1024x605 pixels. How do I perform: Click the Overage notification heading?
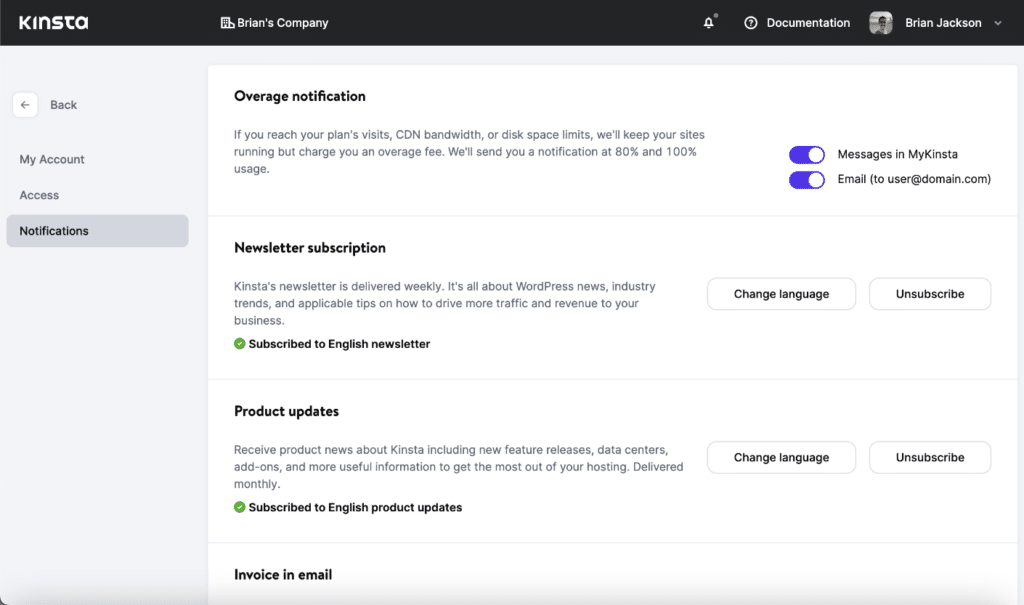click(300, 96)
